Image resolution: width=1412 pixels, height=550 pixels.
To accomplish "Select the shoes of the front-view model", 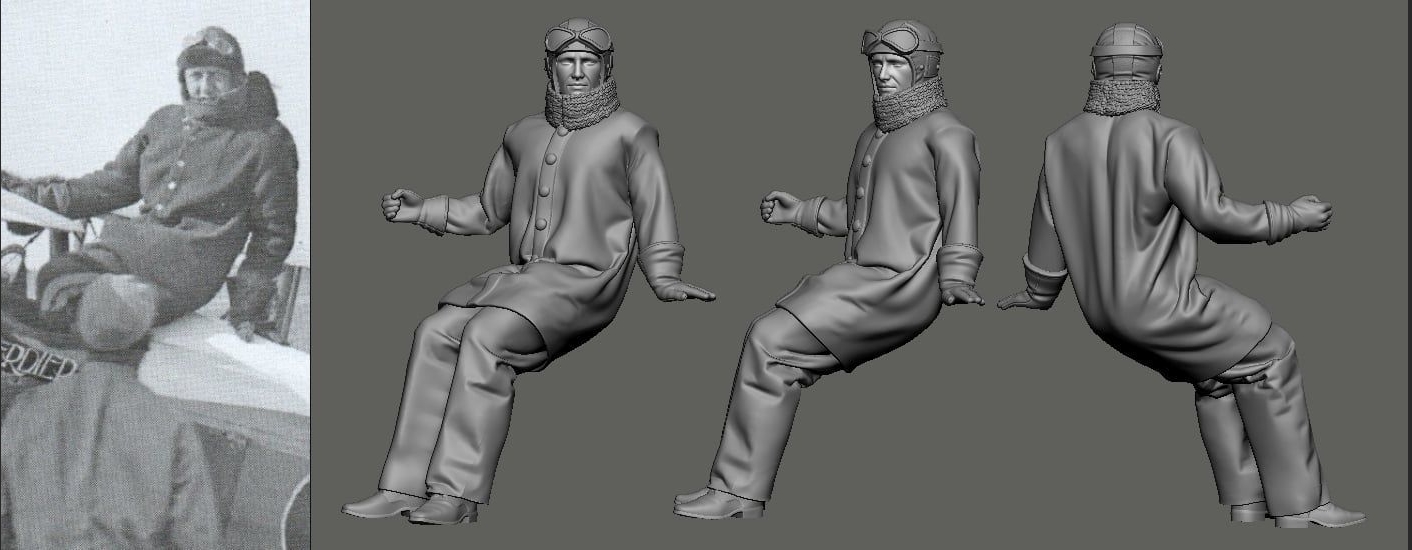I will (410, 505).
